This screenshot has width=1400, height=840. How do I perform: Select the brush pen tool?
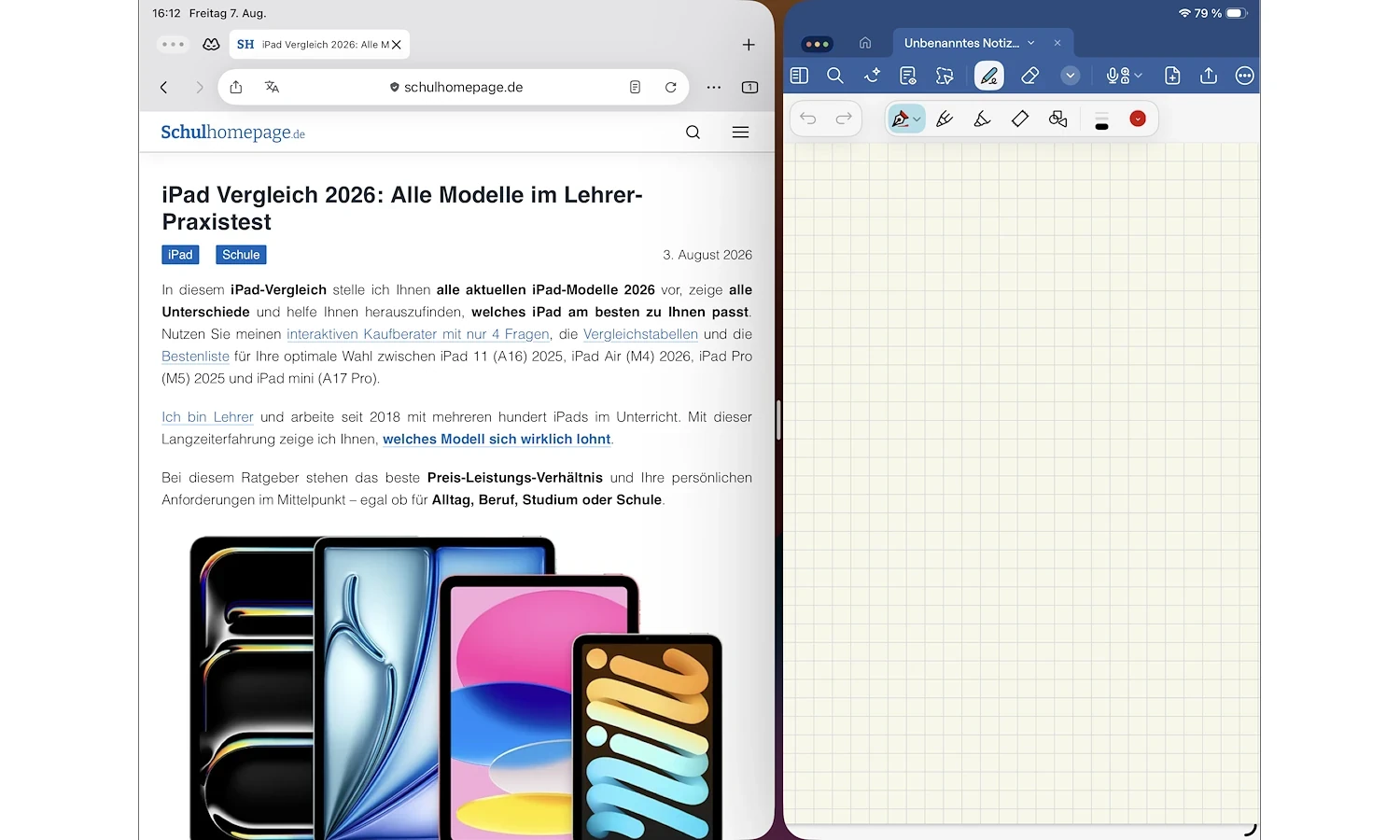click(945, 119)
